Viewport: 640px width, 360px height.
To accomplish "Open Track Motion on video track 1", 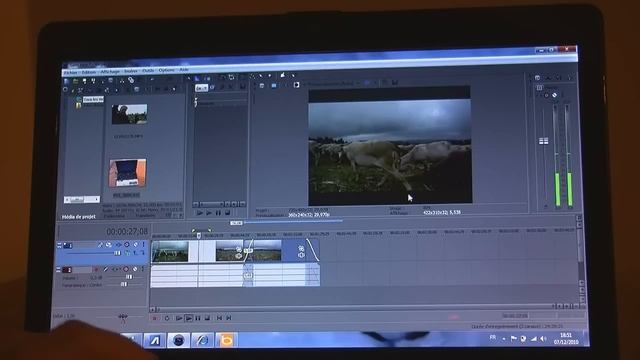I will pos(109,245).
